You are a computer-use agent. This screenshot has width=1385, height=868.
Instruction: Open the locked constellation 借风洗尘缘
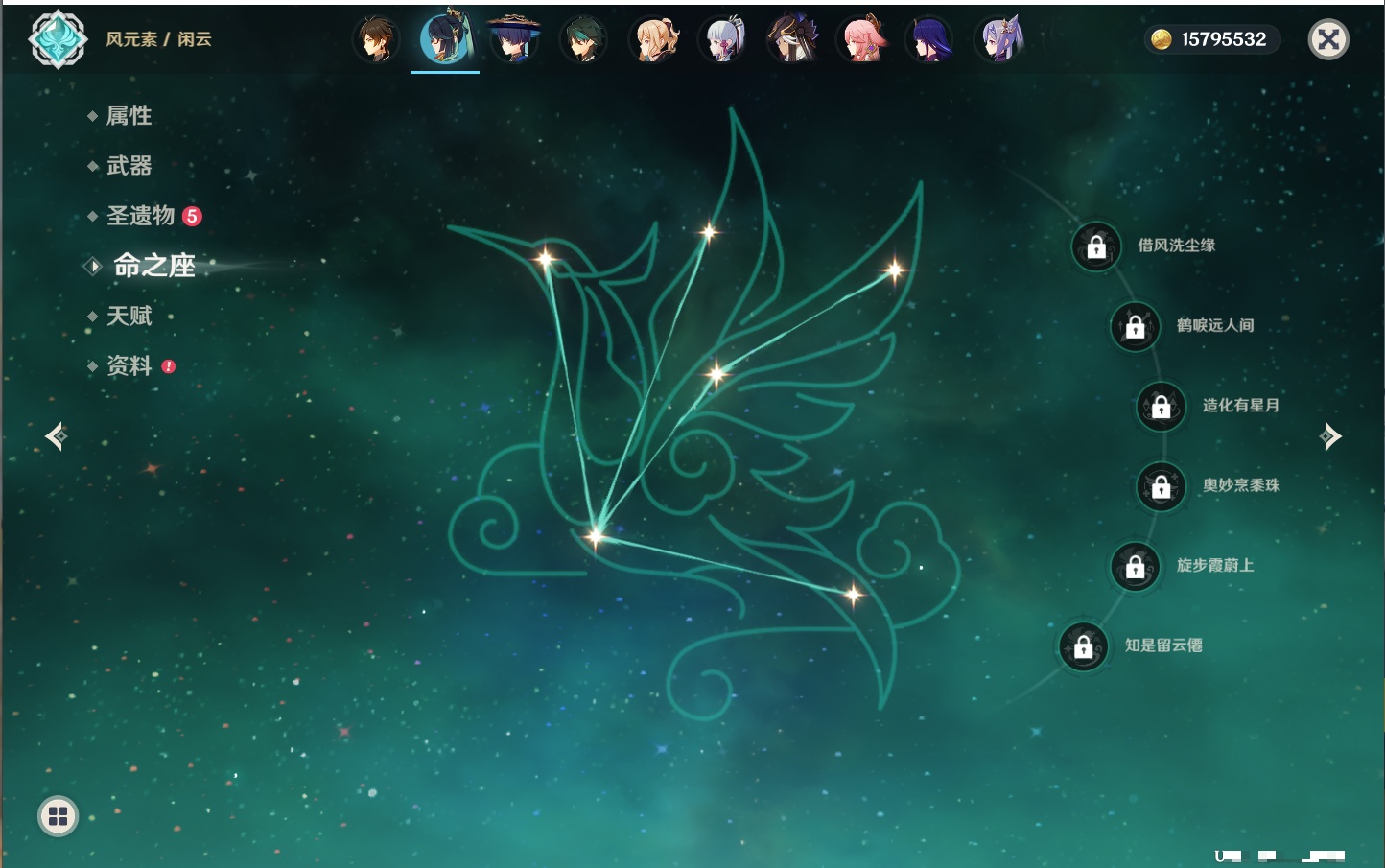coord(1096,246)
